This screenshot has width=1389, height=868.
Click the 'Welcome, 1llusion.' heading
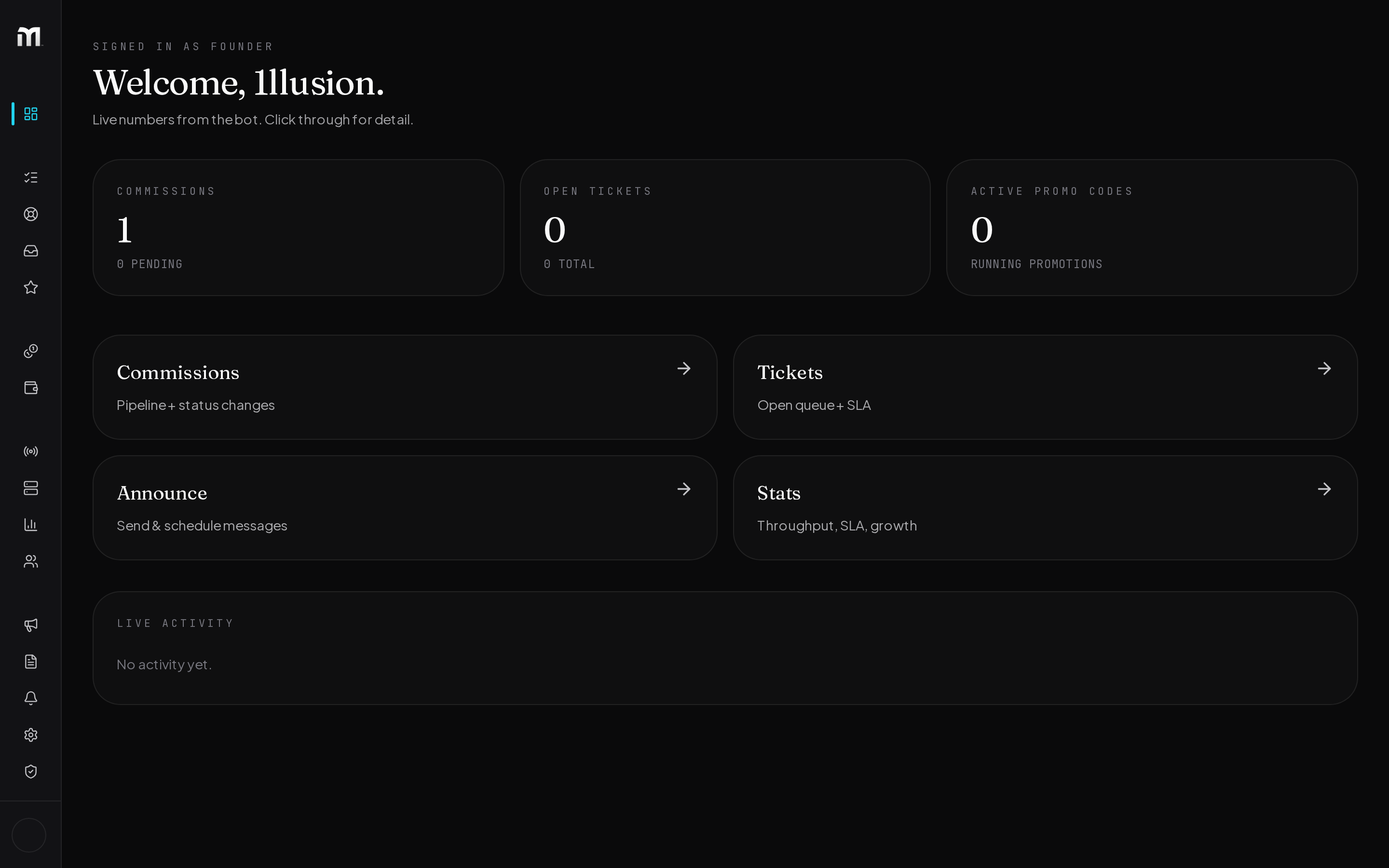(238, 82)
